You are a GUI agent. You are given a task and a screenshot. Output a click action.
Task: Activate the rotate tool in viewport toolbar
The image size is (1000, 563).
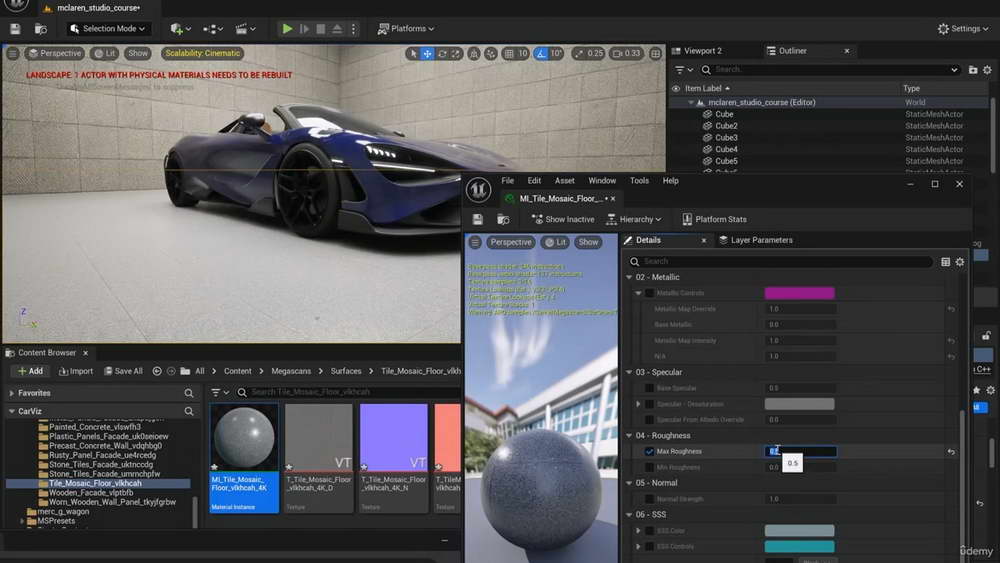coord(442,54)
